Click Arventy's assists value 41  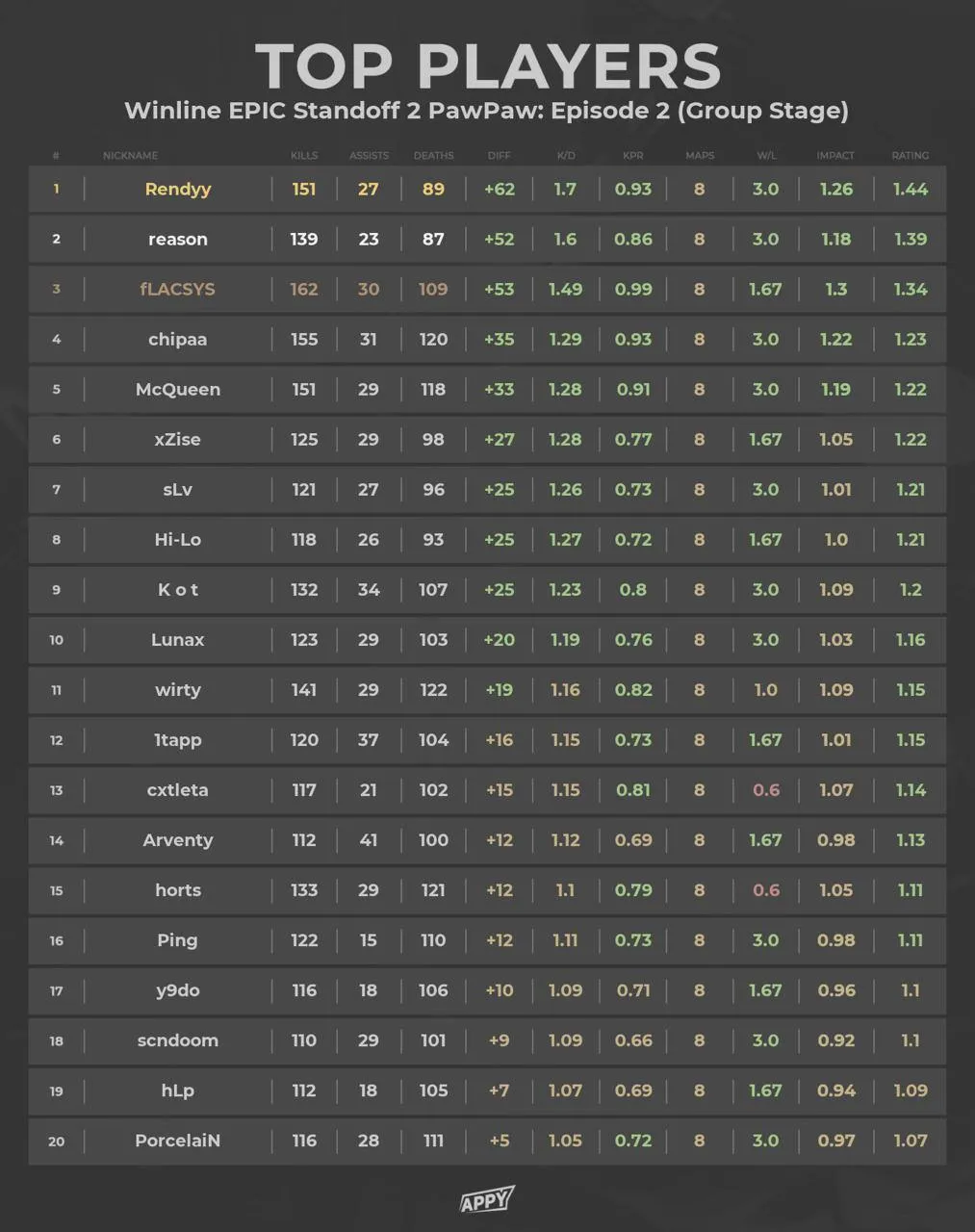(x=369, y=840)
